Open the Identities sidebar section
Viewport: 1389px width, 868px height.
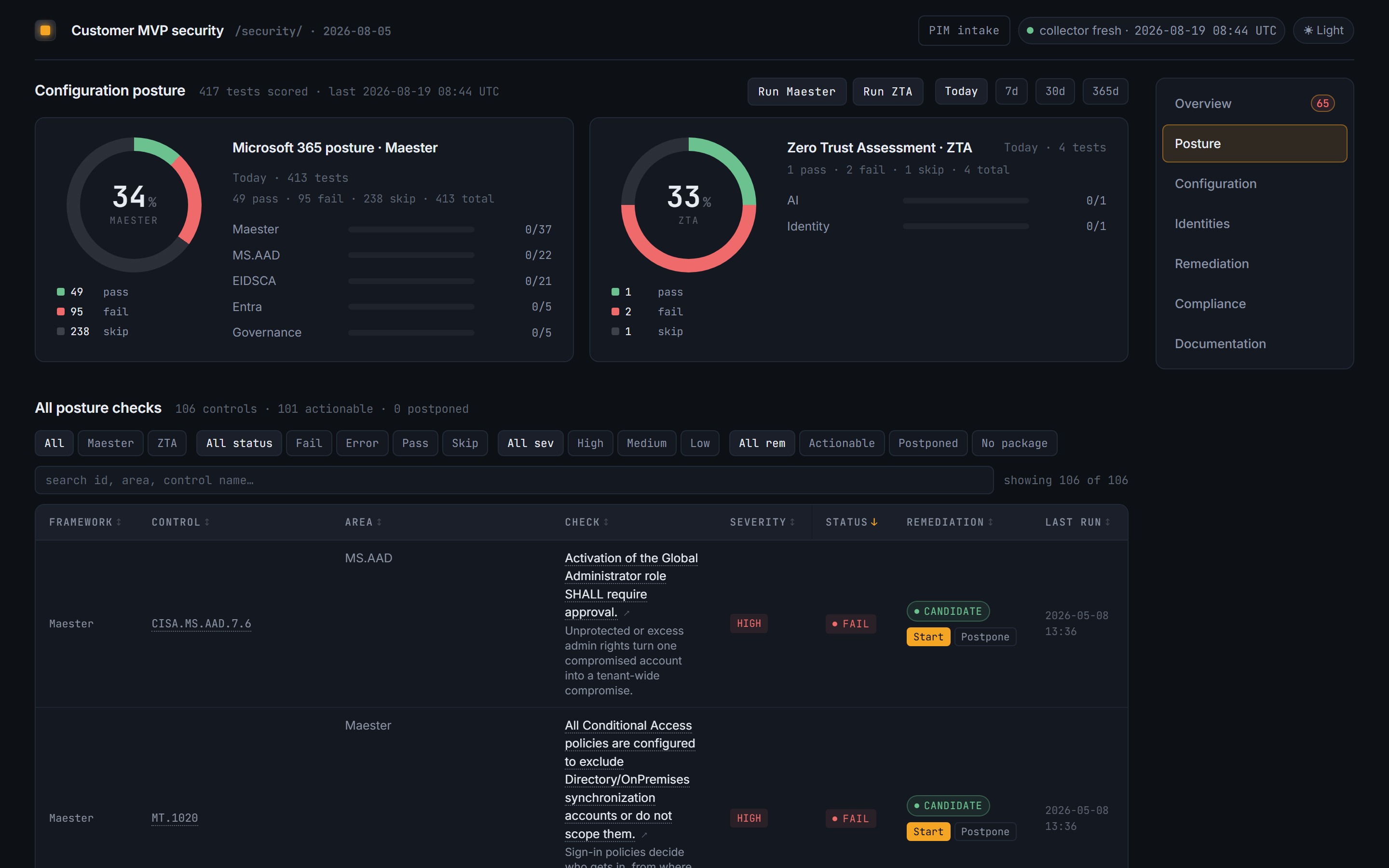pyautogui.click(x=1255, y=224)
